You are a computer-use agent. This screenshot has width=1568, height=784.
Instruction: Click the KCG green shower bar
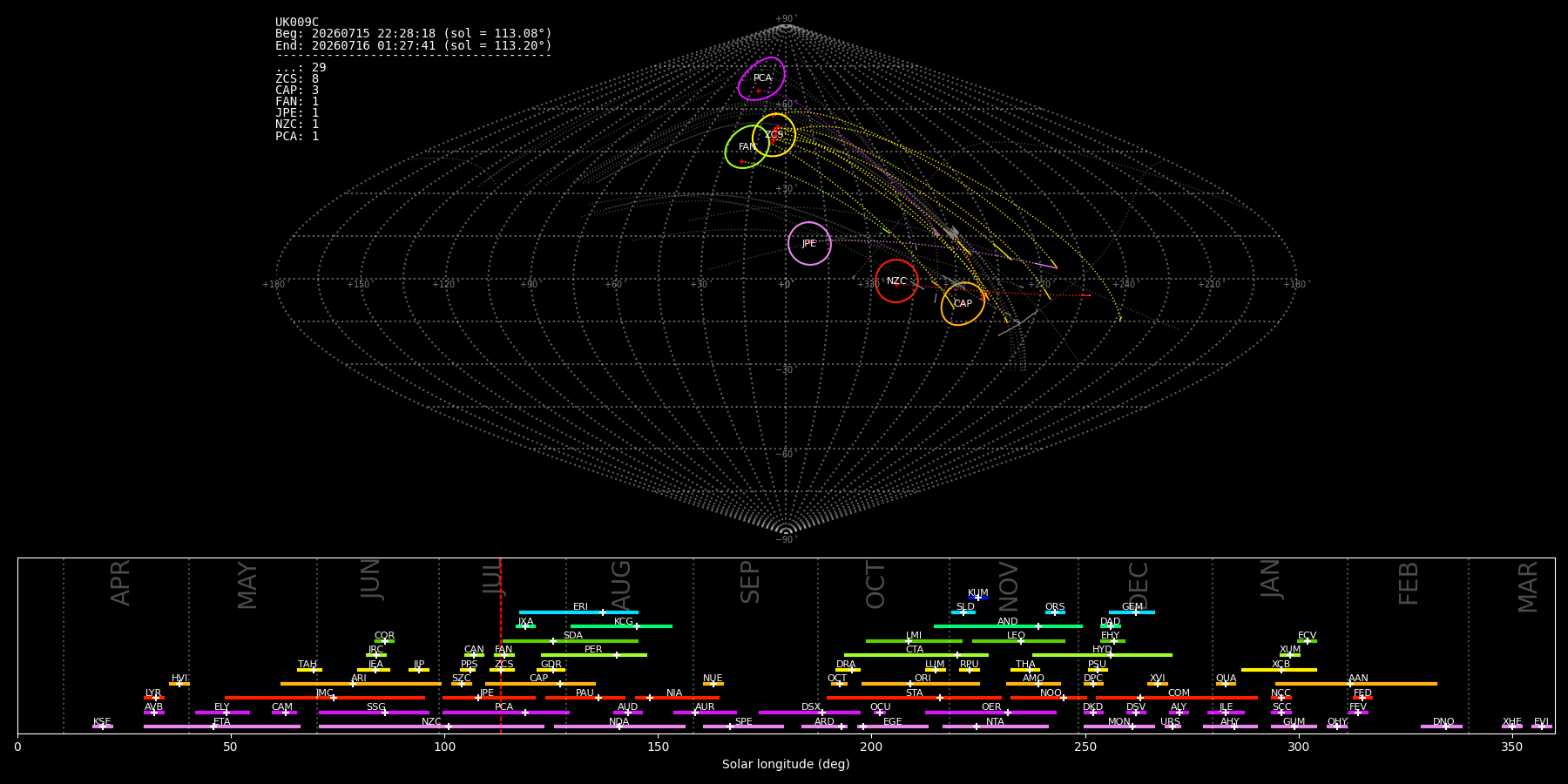click(x=621, y=626)
